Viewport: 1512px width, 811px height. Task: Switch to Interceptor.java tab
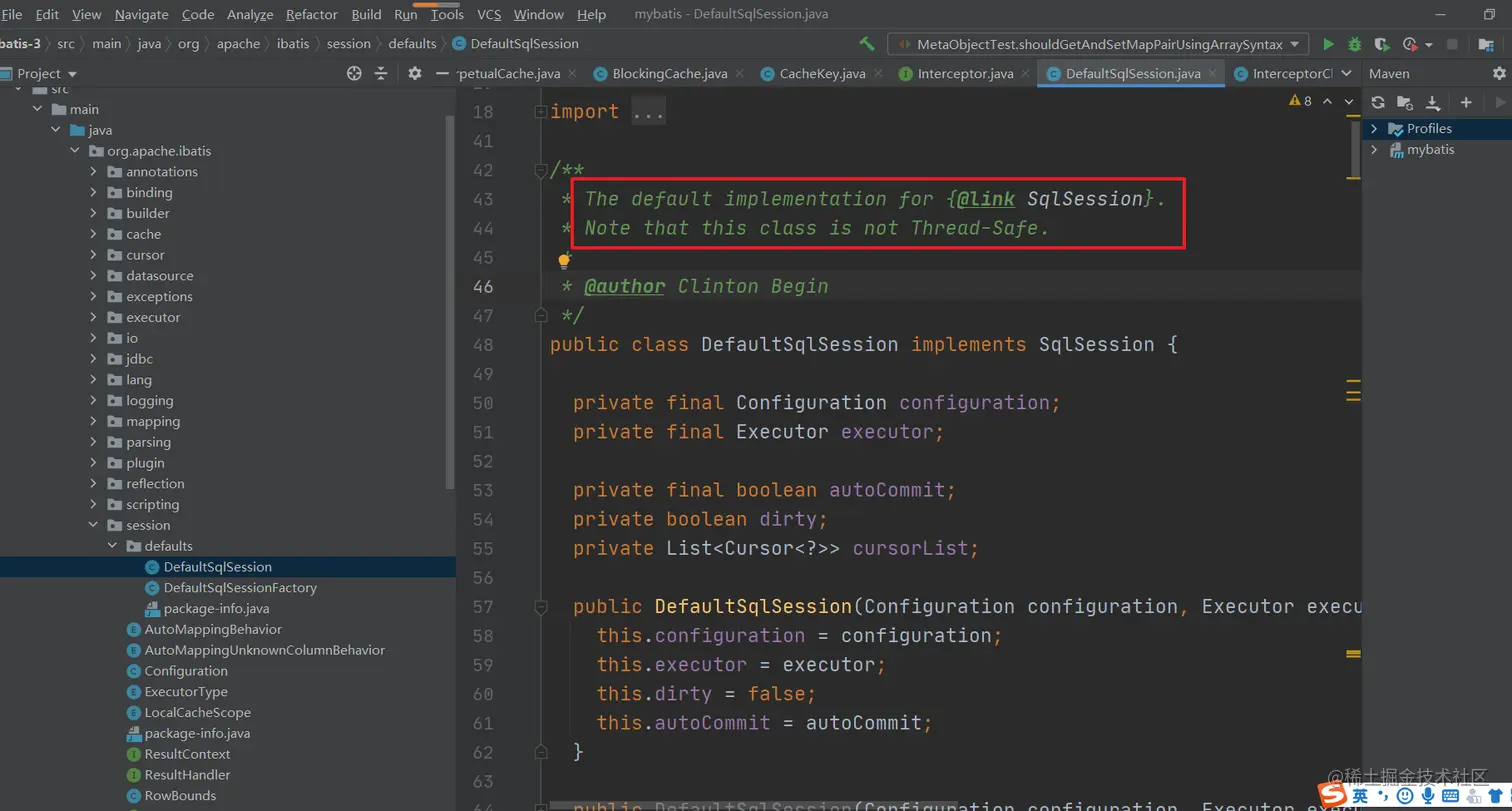(966, 74)
